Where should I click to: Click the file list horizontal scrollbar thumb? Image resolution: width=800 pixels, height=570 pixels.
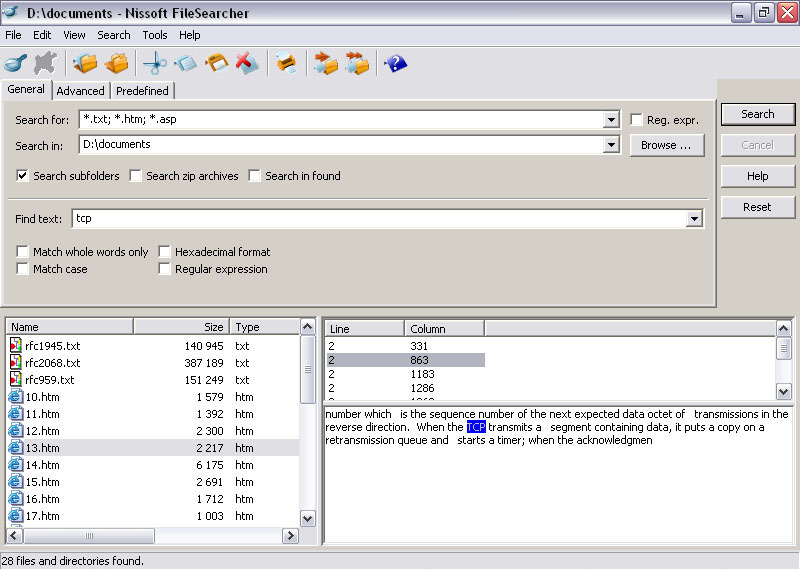pos(89,536)
